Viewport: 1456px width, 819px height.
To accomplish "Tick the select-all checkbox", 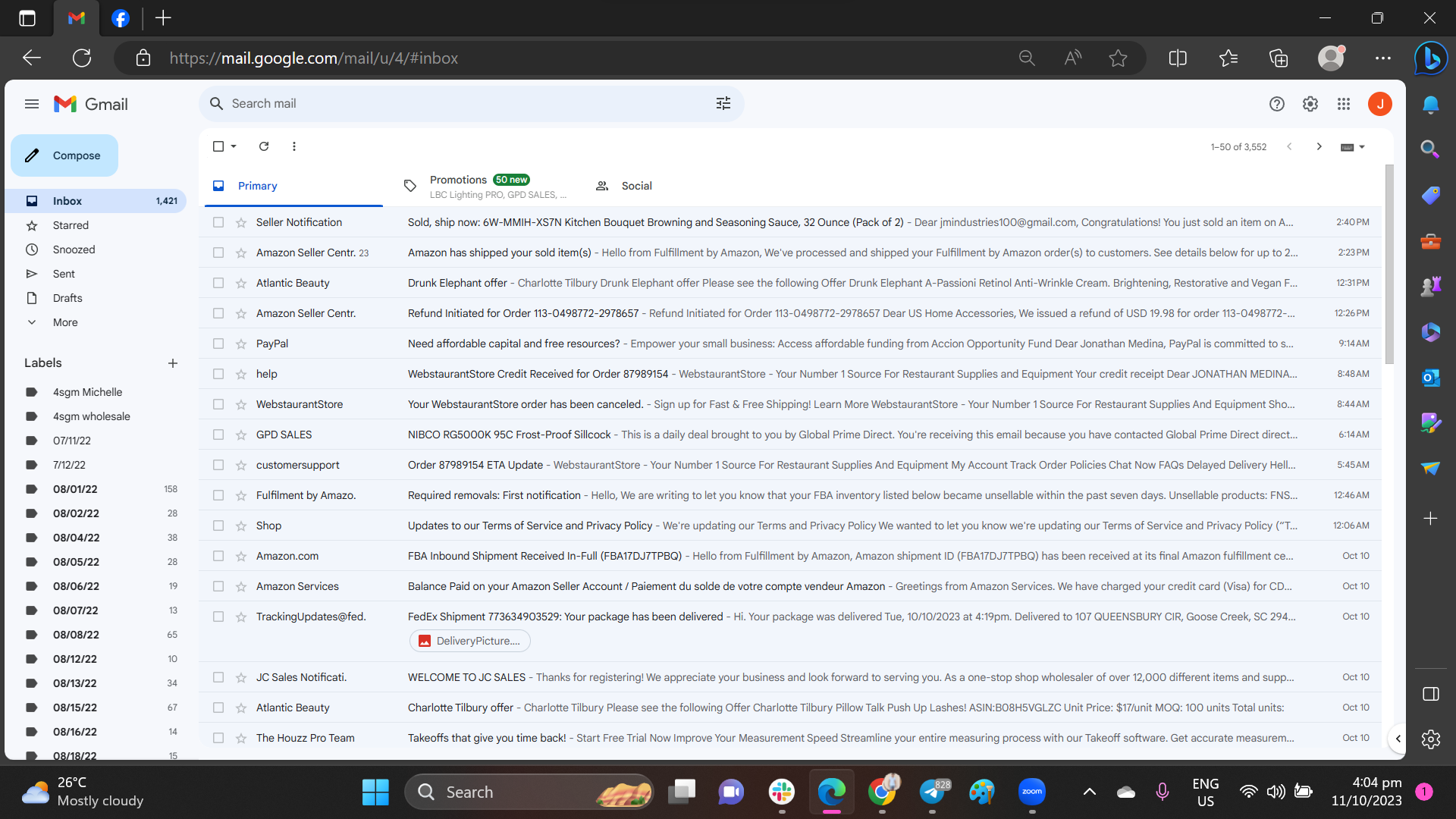I will [218, 146].
